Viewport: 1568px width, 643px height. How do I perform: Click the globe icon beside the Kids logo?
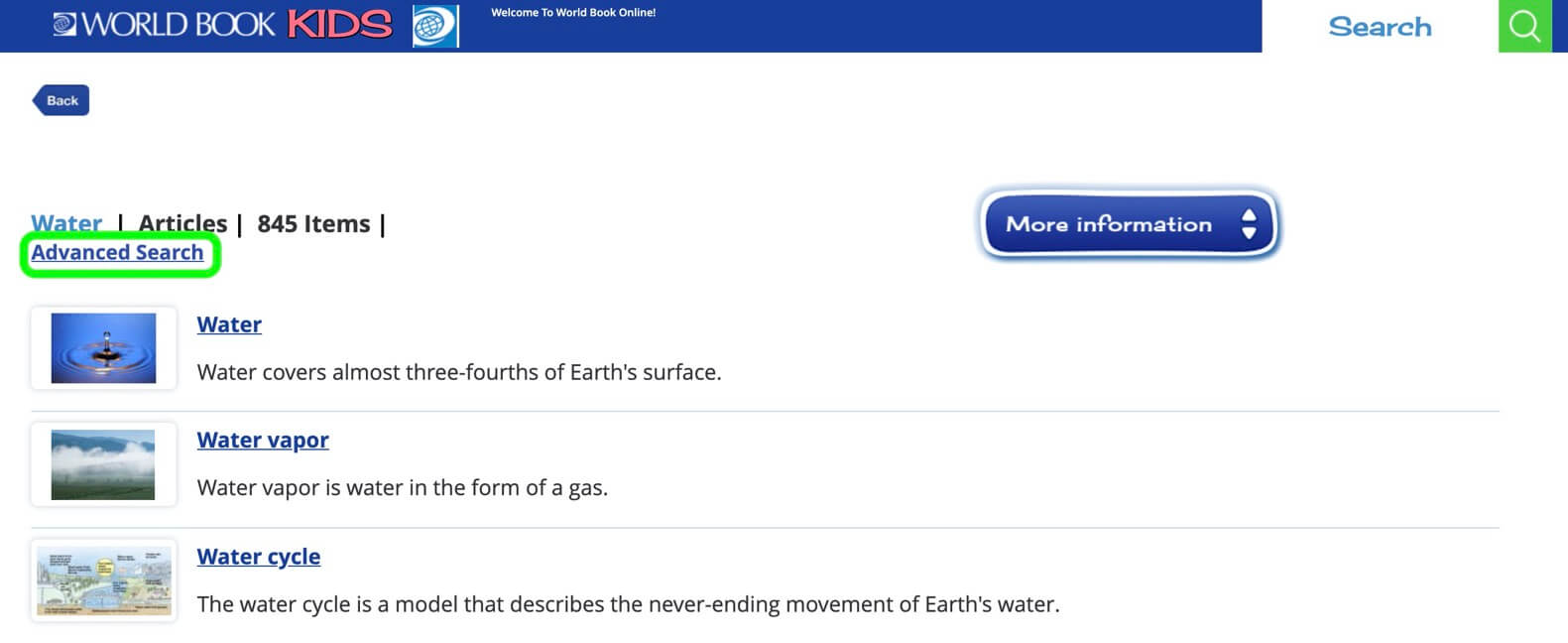tap(435, 26)
